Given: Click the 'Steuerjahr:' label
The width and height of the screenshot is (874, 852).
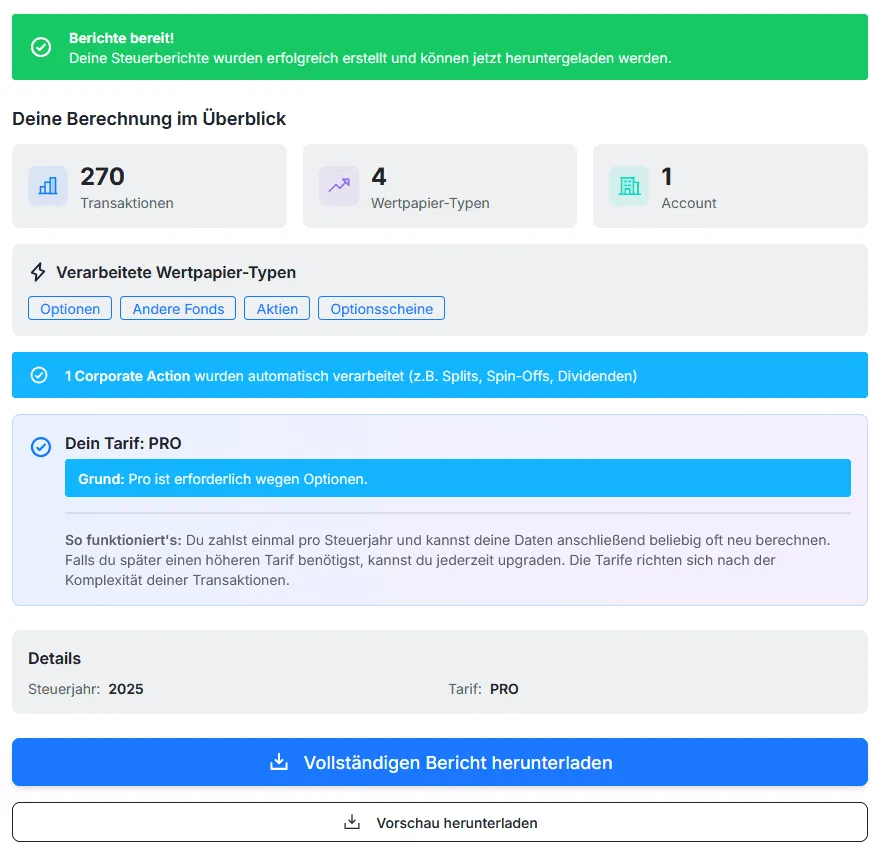Looking at the screenshot, I should (64, 689).
